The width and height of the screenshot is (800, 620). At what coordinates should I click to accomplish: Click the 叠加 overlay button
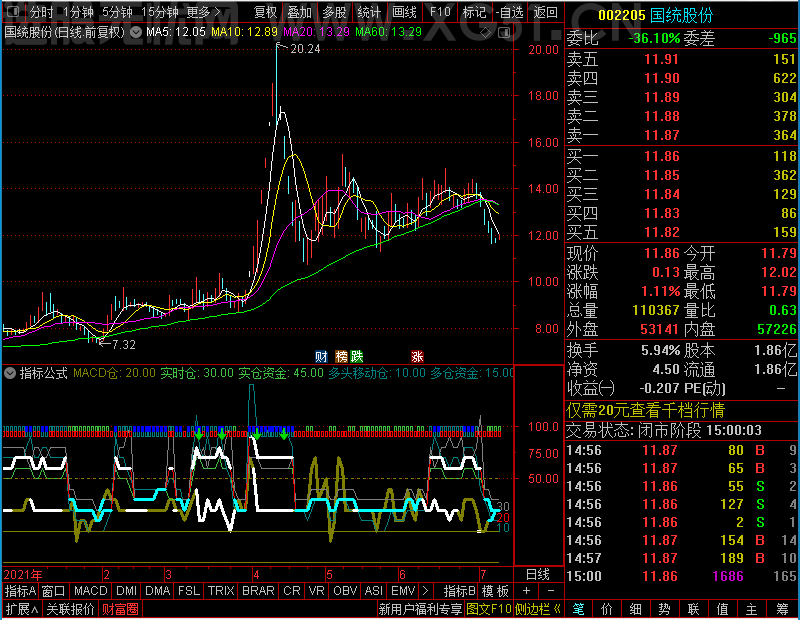click(299, 12)
